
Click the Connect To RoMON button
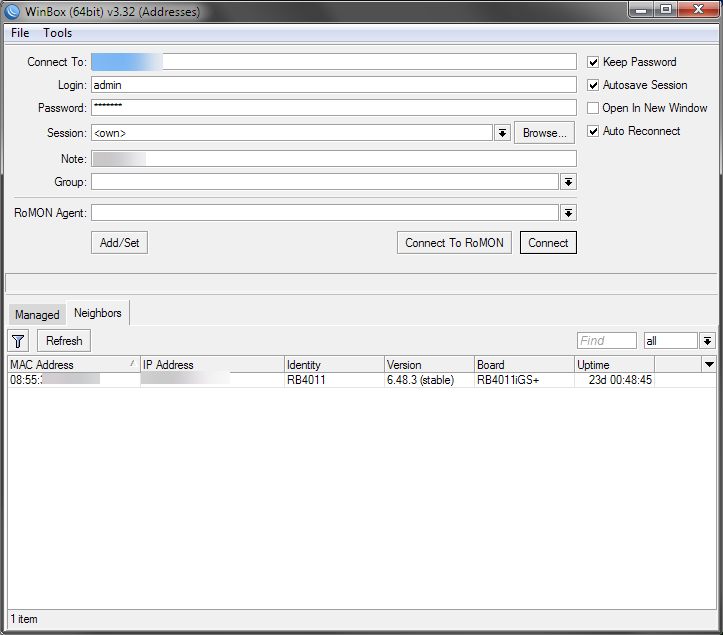(x=454, y=243)
